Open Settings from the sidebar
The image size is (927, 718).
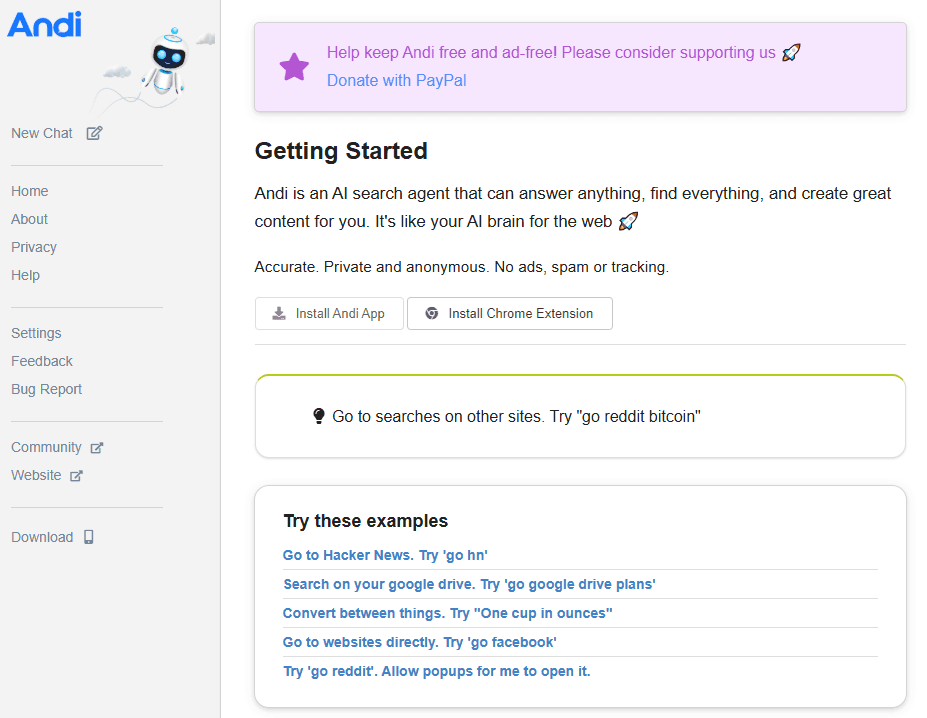pos(36,333)
